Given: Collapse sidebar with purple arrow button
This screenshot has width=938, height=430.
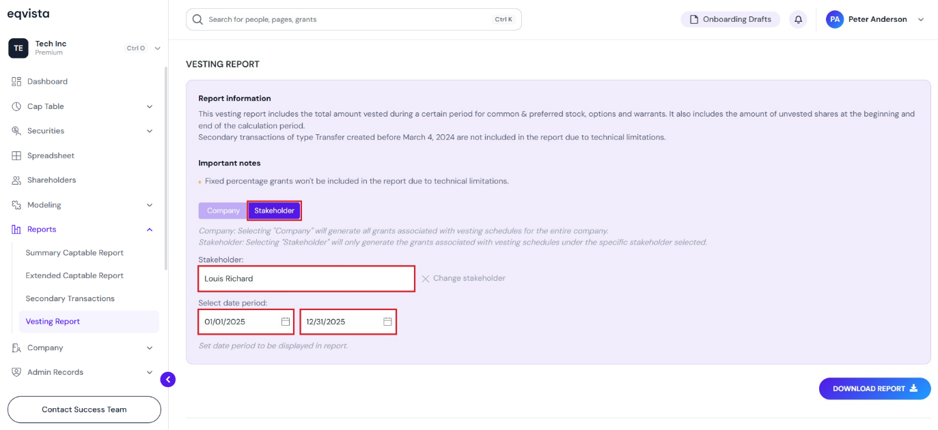Looking at the screenshot, I should pos(168,379).
